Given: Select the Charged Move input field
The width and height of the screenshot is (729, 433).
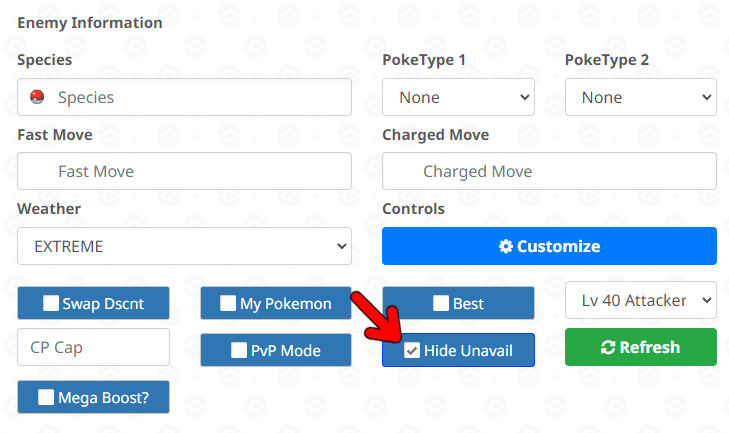Looking at the screenshot, I should 550,171.
